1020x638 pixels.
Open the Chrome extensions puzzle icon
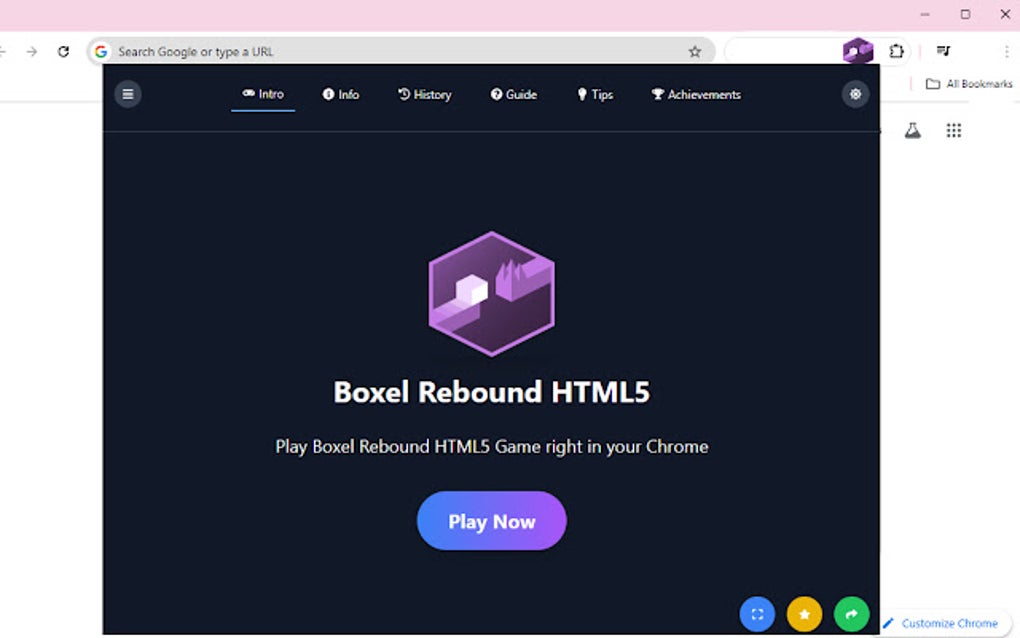click(x=896, y=51)
